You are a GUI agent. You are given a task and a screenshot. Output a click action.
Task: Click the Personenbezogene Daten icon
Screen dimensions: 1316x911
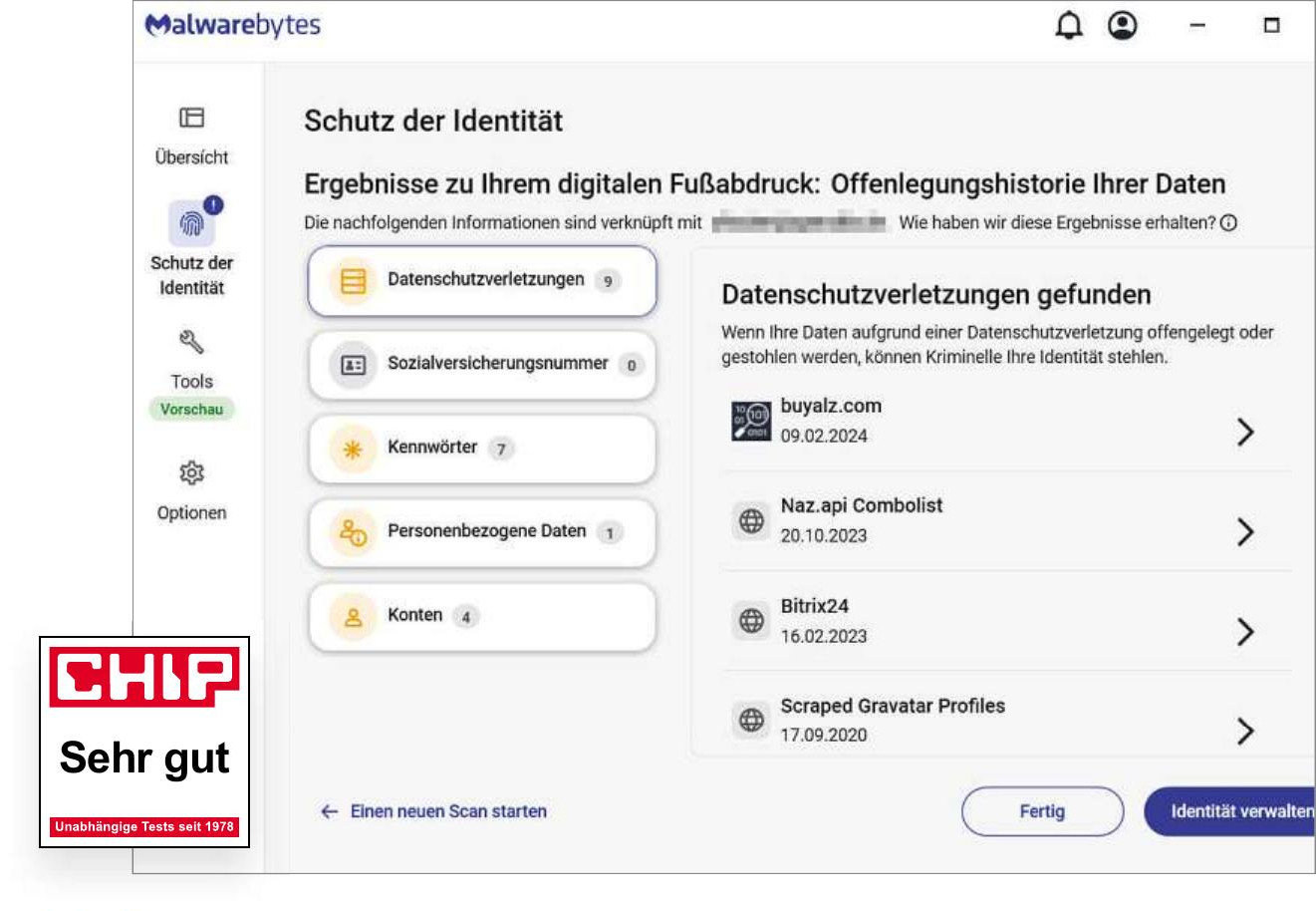[x=353, y=532]
